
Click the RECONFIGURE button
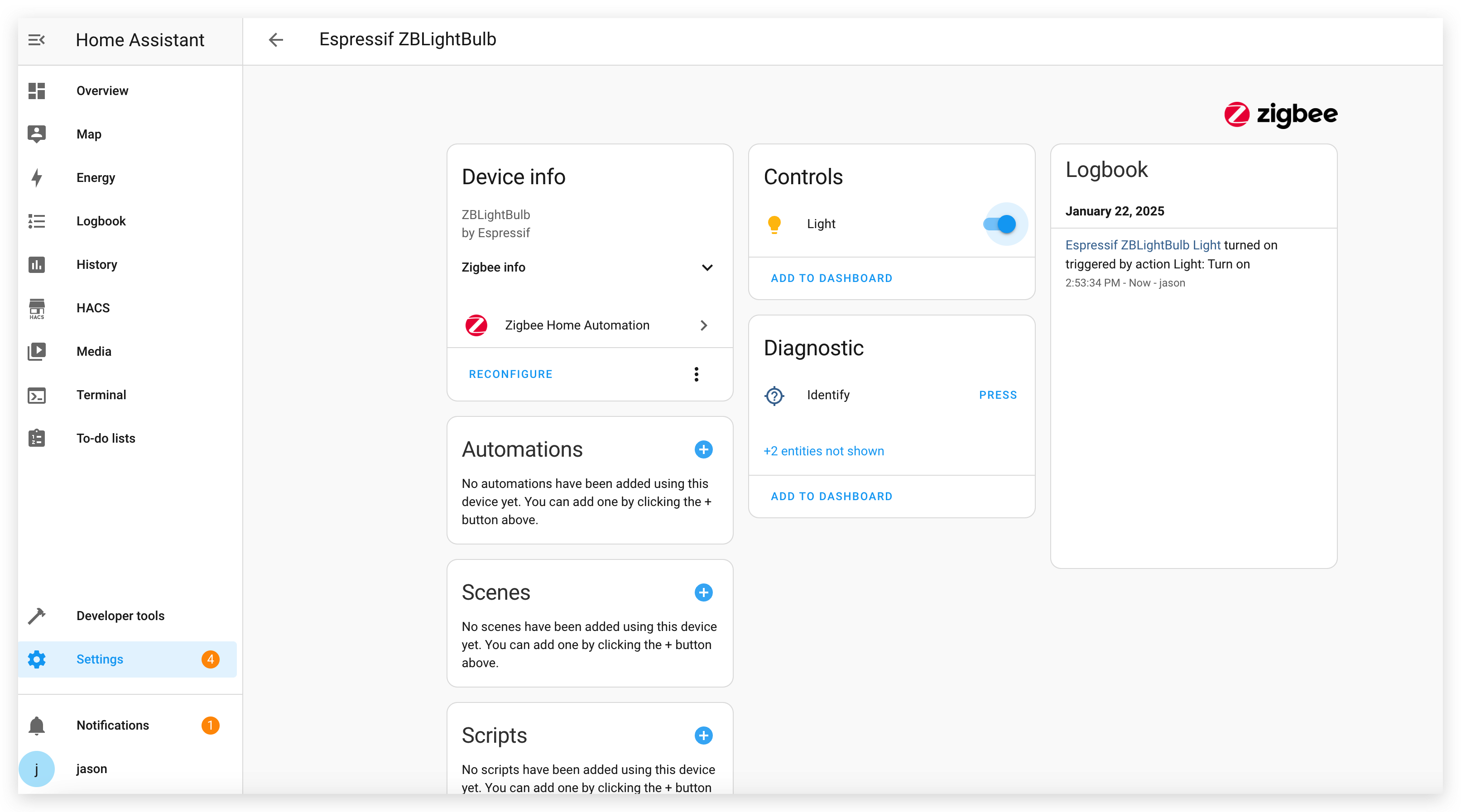click(510, 374)
